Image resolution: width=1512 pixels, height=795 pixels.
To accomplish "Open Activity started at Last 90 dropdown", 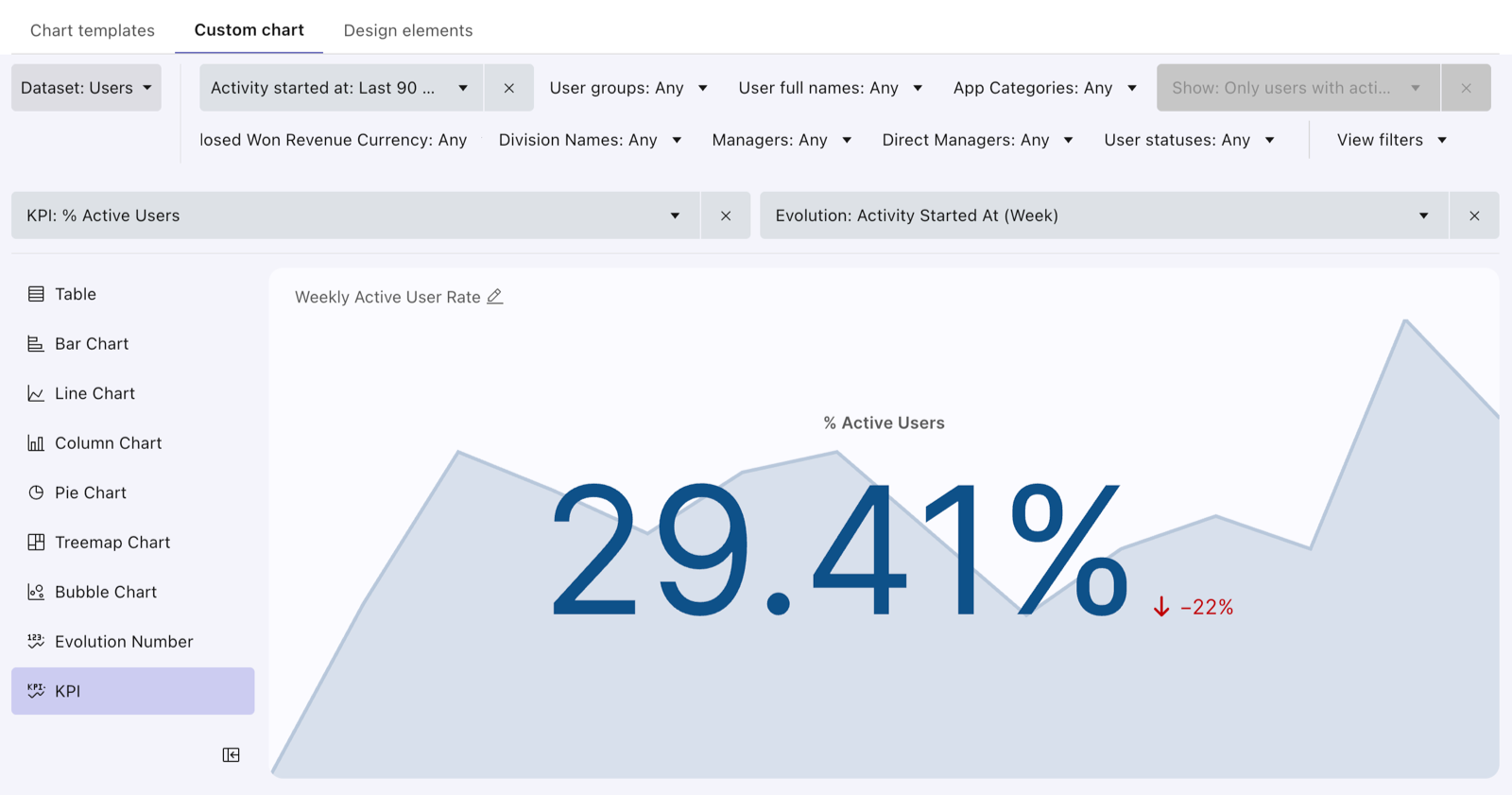I will click(x=341, y=88).
